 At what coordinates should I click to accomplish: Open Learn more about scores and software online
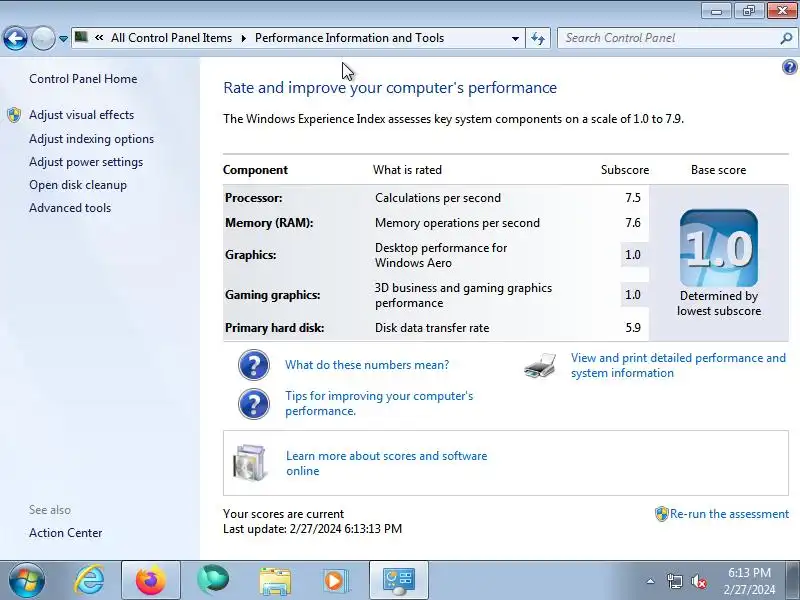coord(387,463)
